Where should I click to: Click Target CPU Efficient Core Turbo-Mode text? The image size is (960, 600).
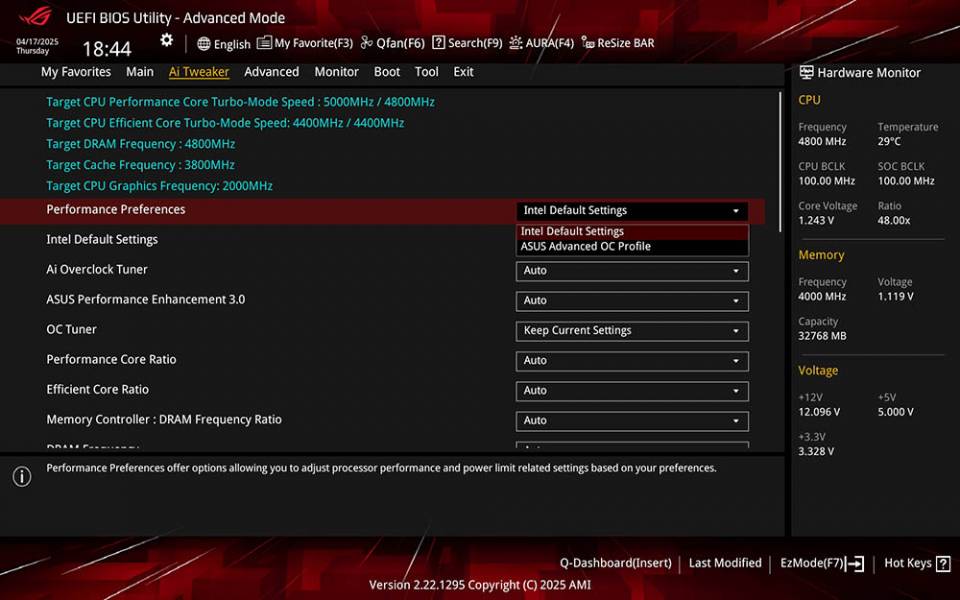coord(225,122)
